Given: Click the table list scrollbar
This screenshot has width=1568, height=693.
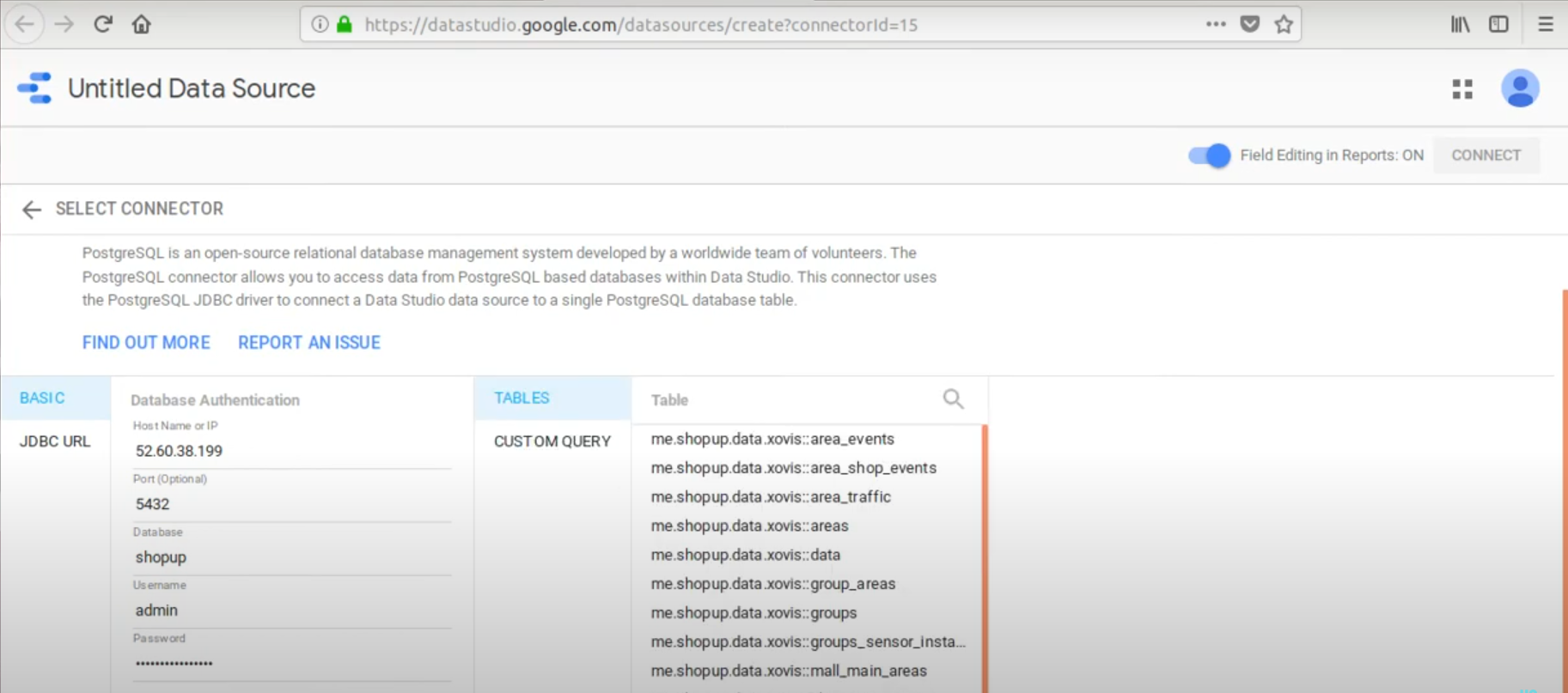Looking at the screenshot, I should (985, 558).
